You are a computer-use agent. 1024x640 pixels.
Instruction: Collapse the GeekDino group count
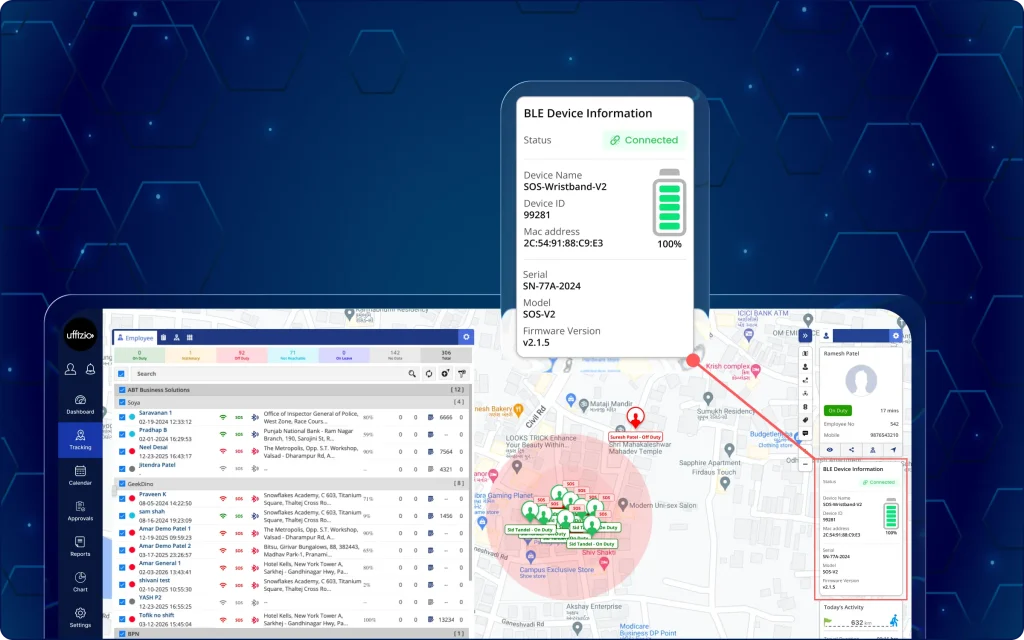[459, 484]
